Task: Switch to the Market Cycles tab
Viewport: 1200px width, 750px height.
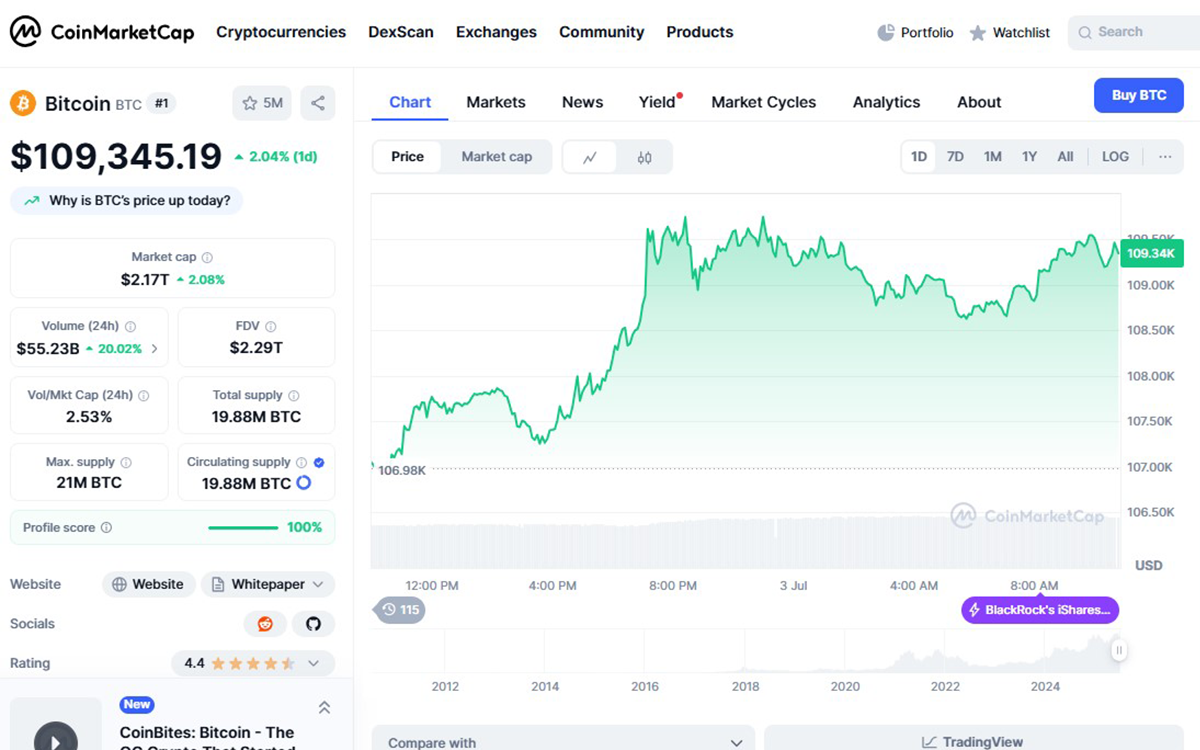Action: 764,102
